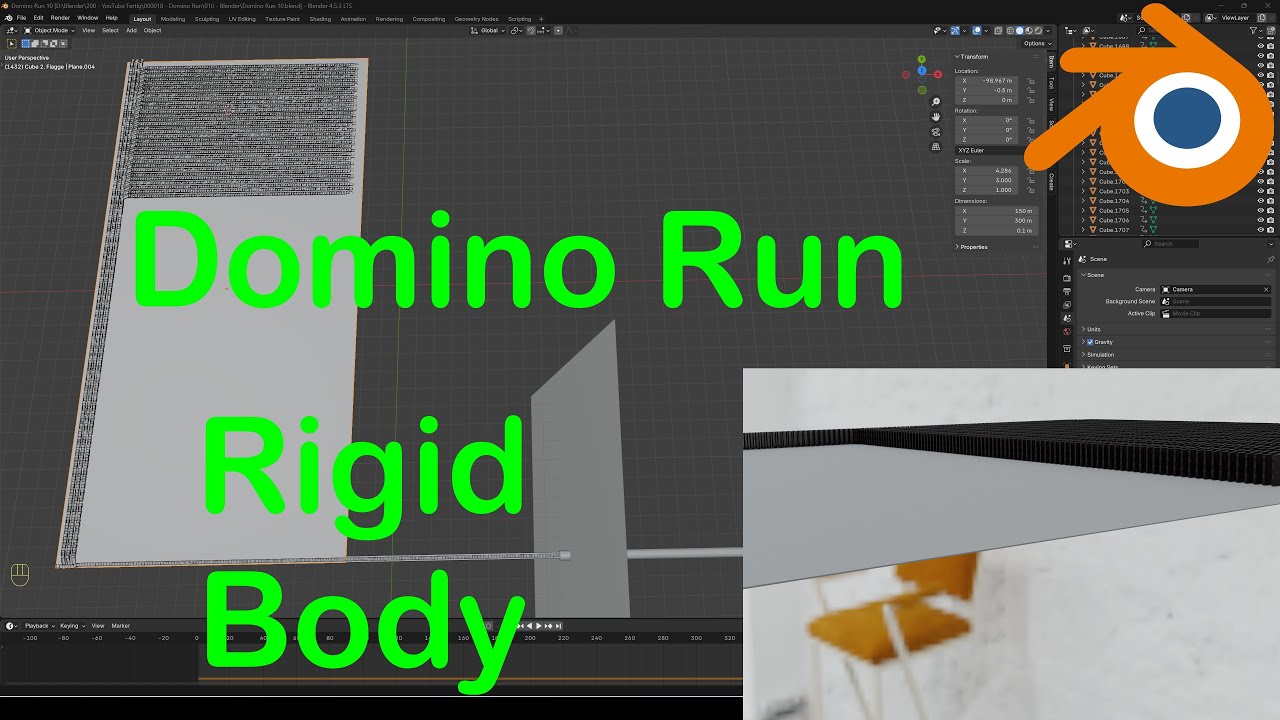Jump to timeline end frame
The width and height of the screenshot is (1280, 720).
[558, 626]
